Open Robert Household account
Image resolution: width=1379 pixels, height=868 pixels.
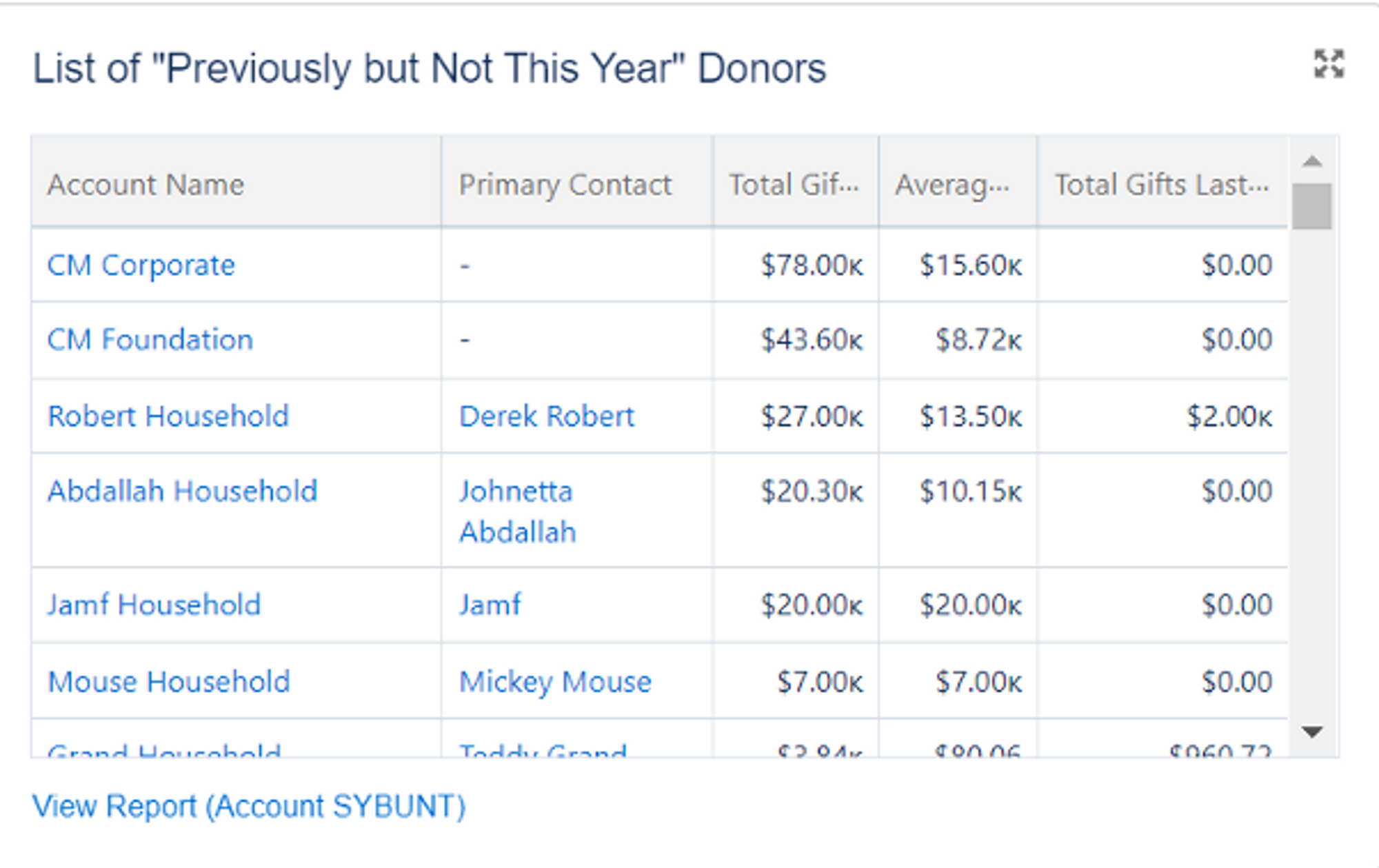[168, 416]
